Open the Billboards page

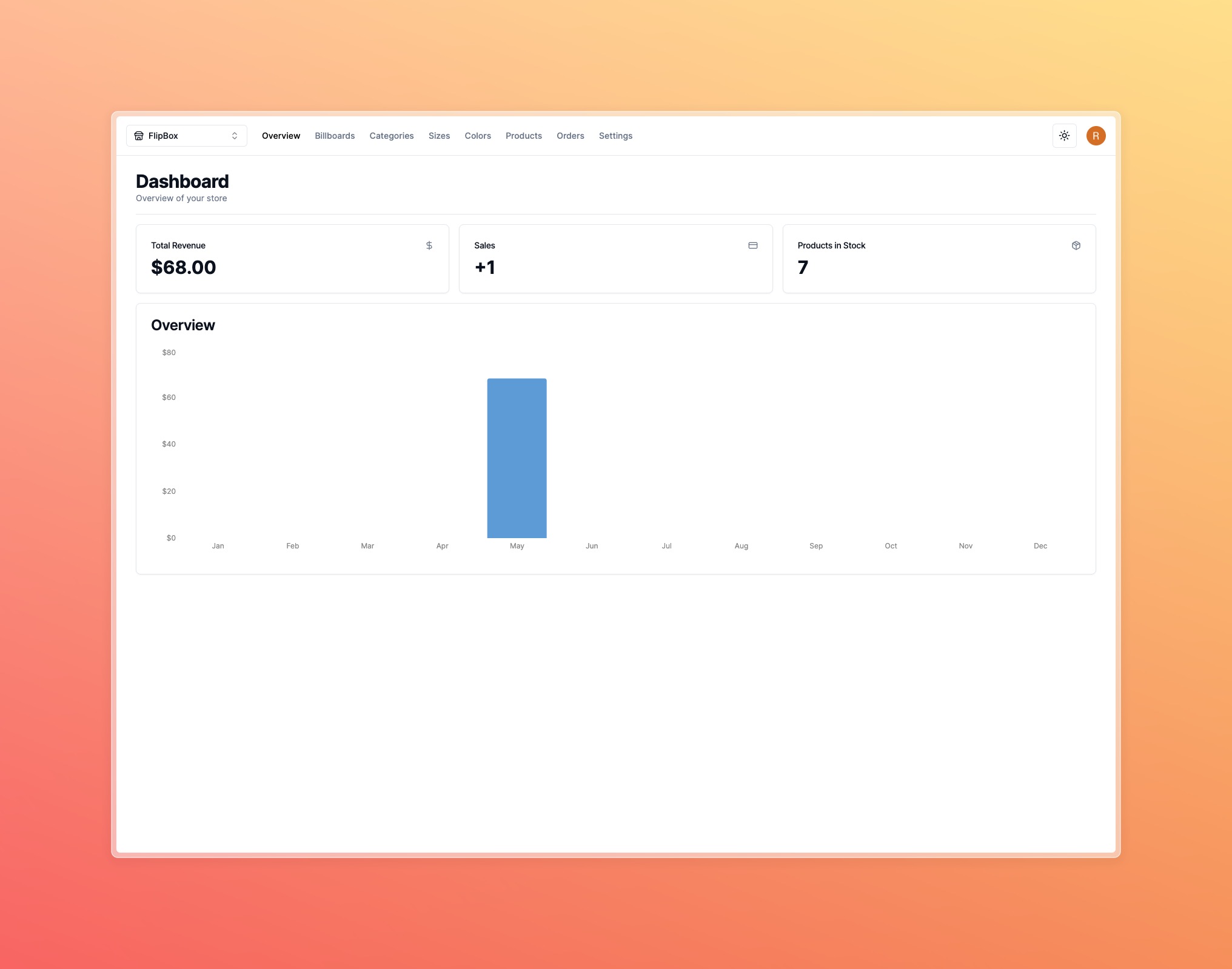coord(335,136)
